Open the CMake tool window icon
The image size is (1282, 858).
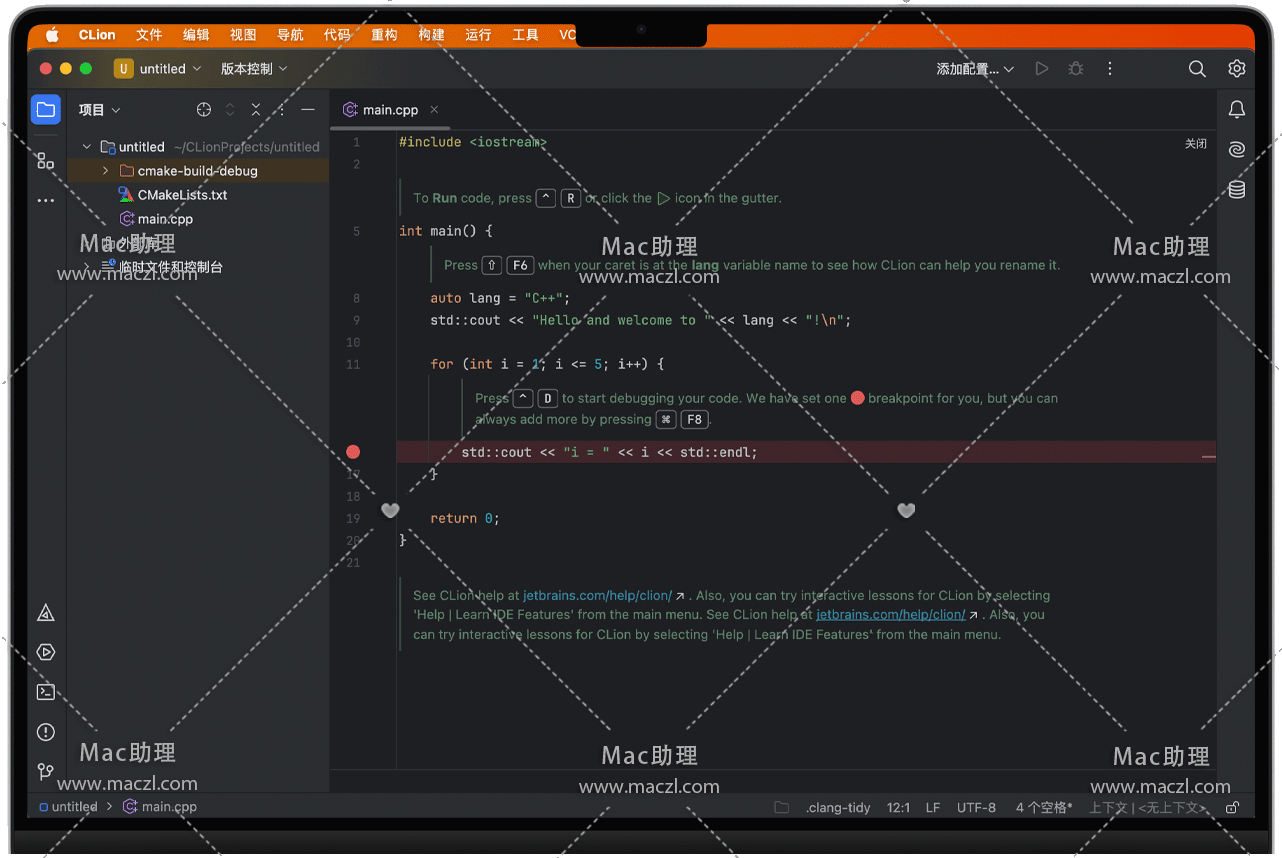tap(46, 613)
